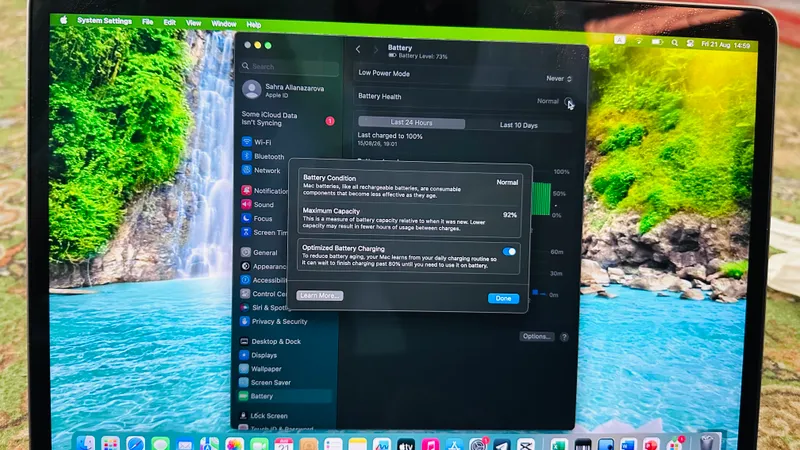This screenshot has height=450, width=800.
Task: Open Control Center icon in menu bar
Action: pyautogui.click(x=690, y=43)
